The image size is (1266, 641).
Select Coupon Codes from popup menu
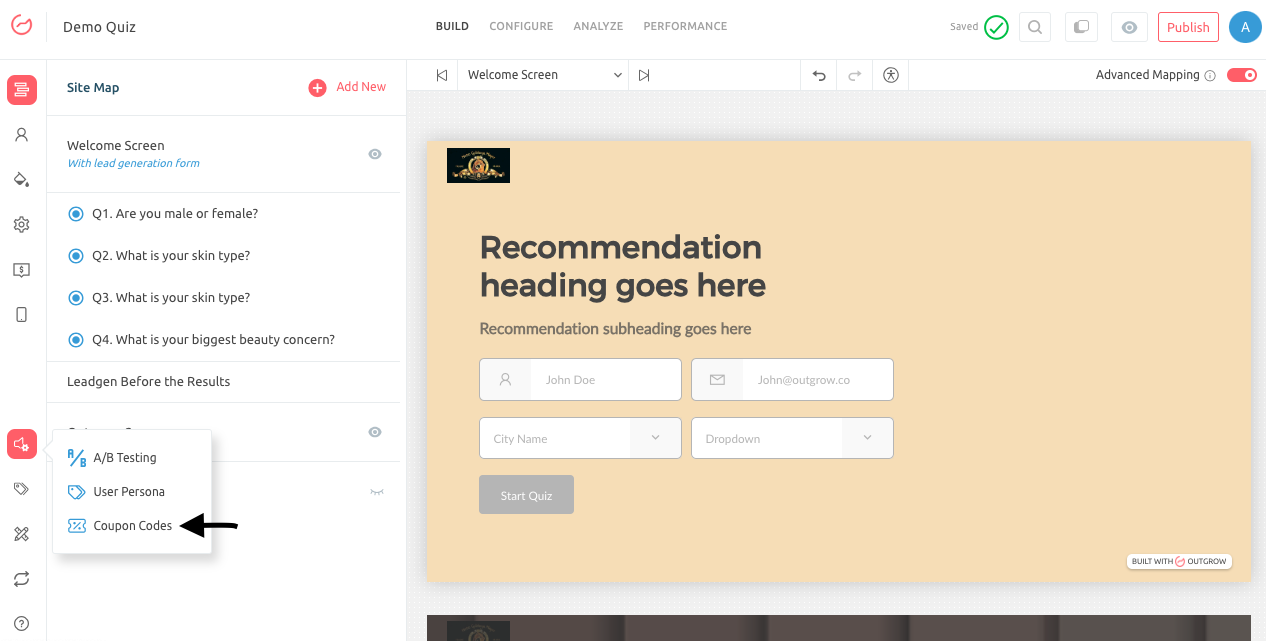coord(132,526)
